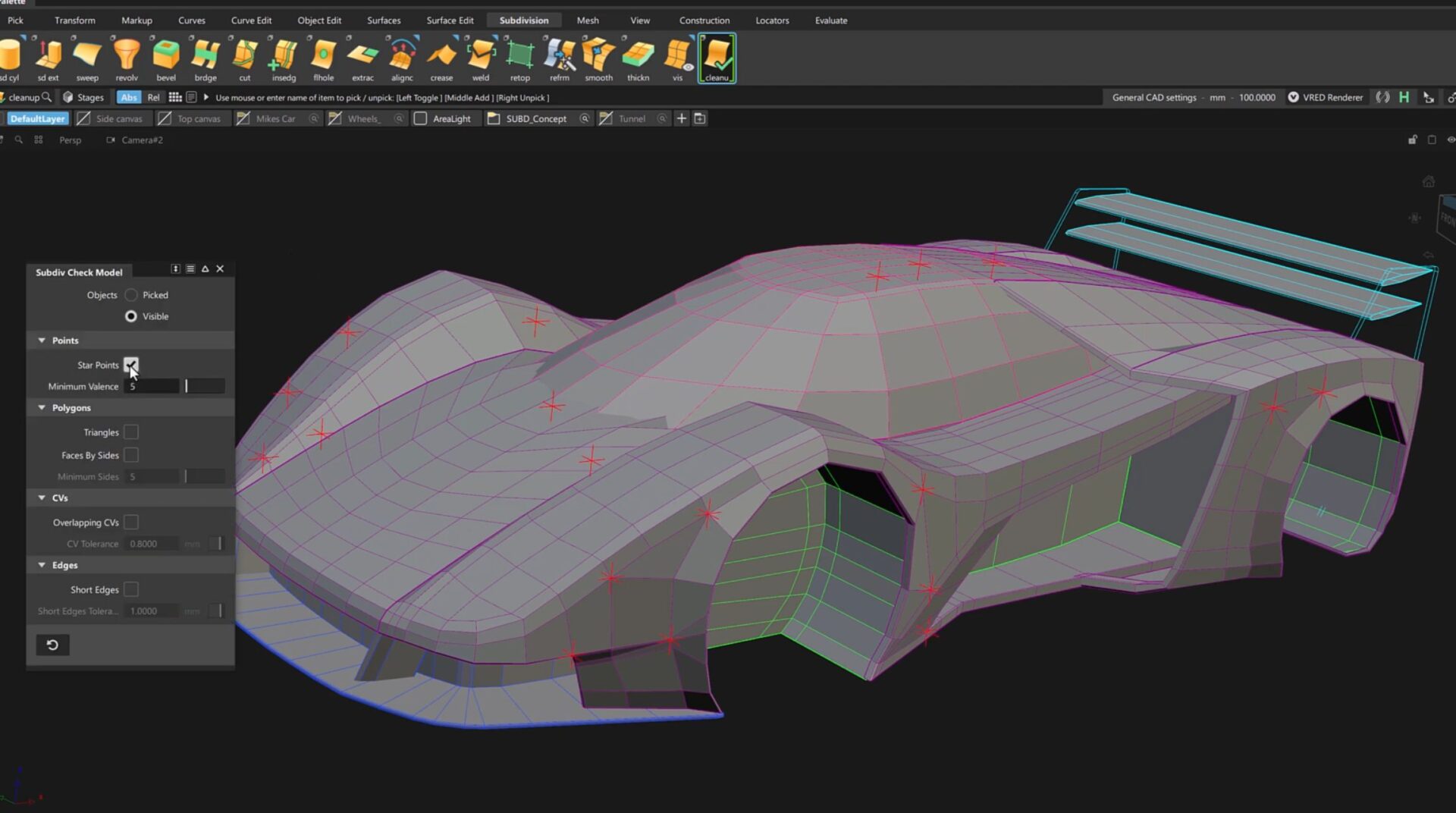
Task: Collapse the Points section
Action: point(42,340)
